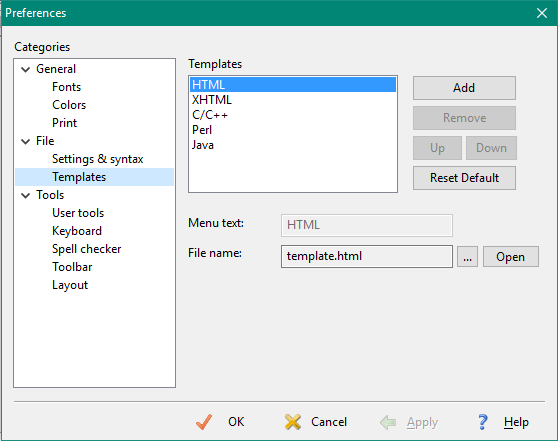The width and height of the screenshot is (558, 441).
Task: Click the green arrow Apply icon
Action: tap(388, 422)
